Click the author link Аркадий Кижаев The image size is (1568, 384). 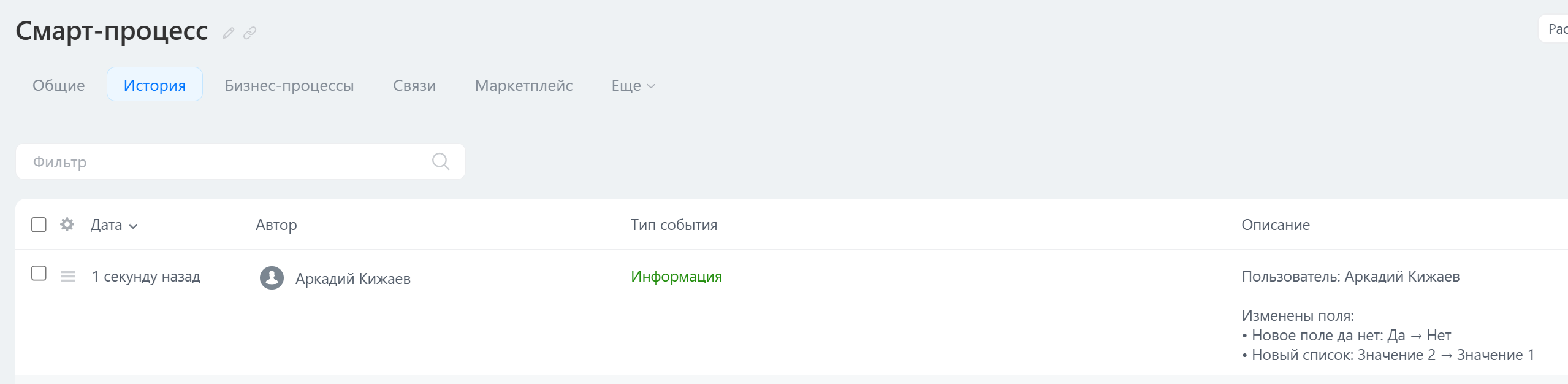point(353,278)
